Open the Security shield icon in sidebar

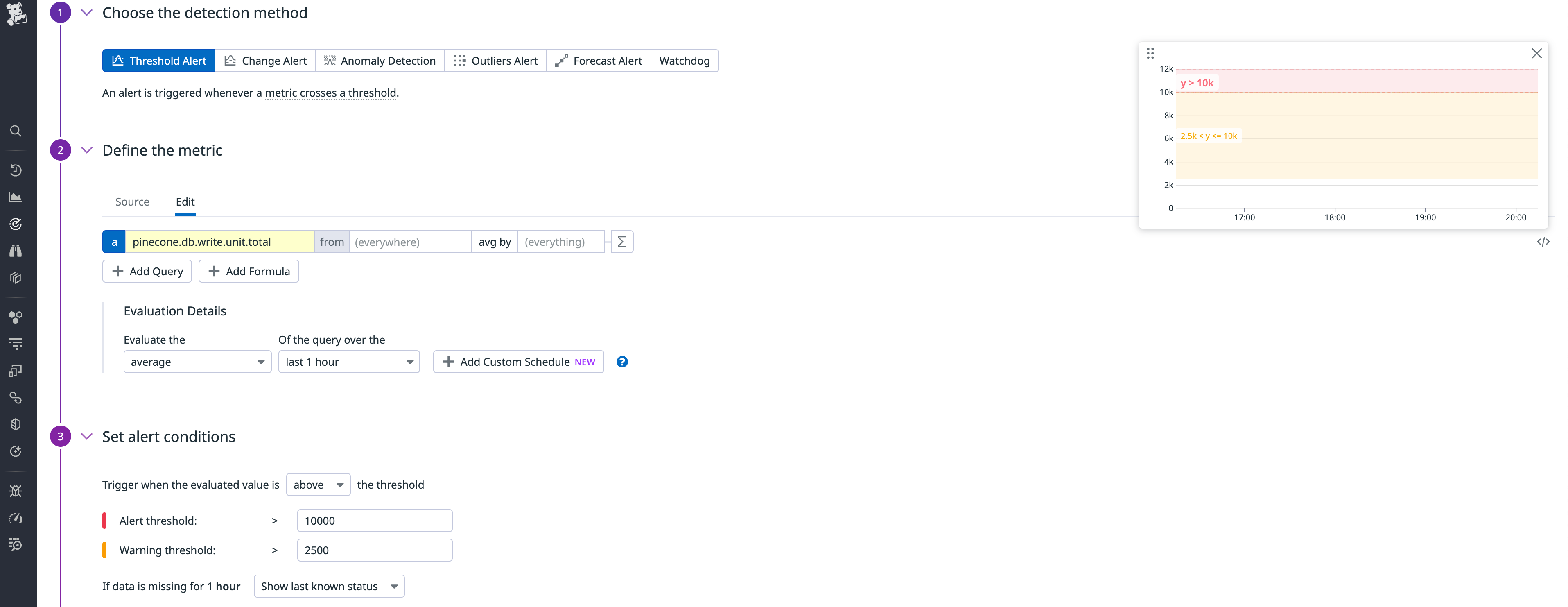pos(16,424)
